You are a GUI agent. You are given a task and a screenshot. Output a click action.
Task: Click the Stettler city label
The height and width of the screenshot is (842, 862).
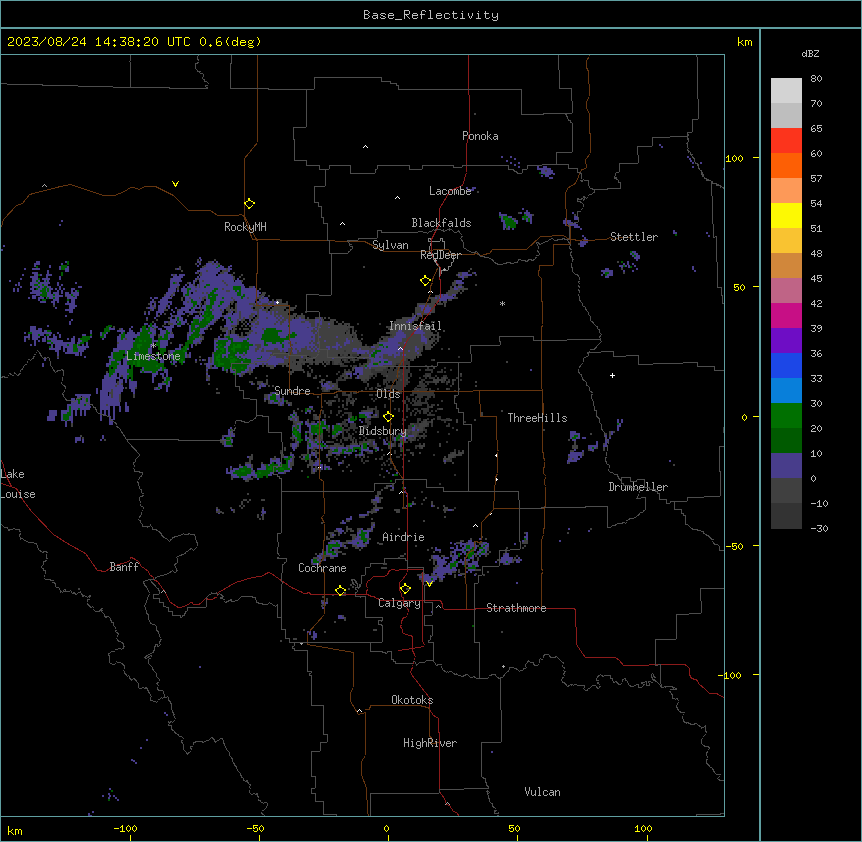634,237
